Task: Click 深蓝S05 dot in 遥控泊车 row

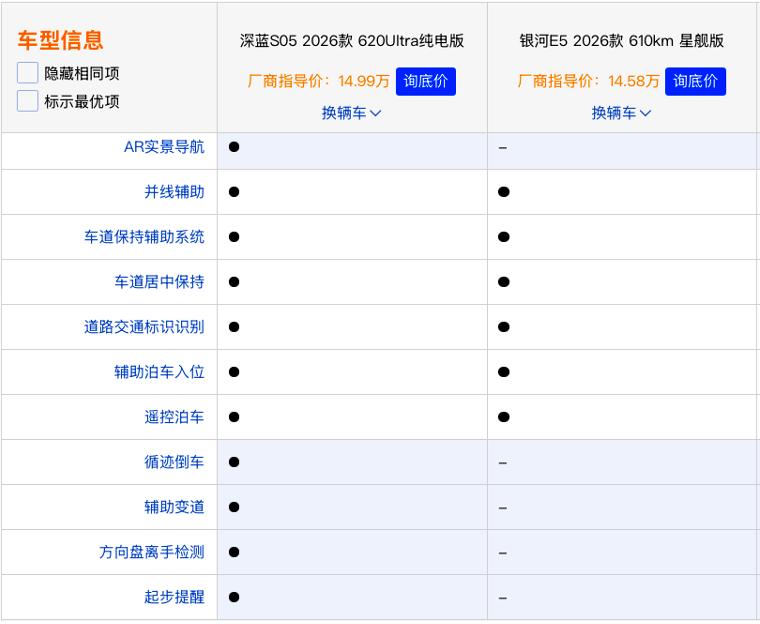Action: [234, 417]
